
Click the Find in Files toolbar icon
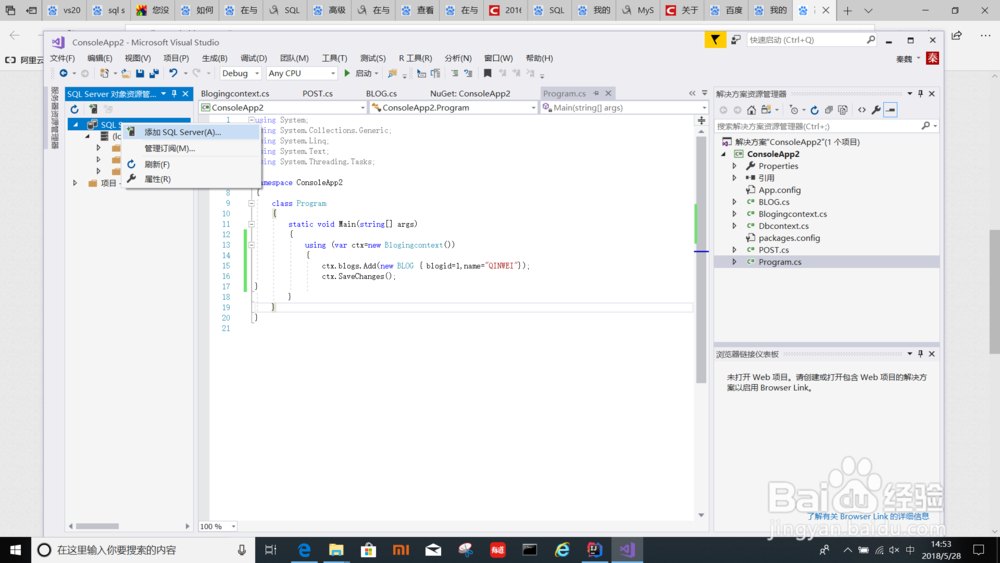pos(392,73)
